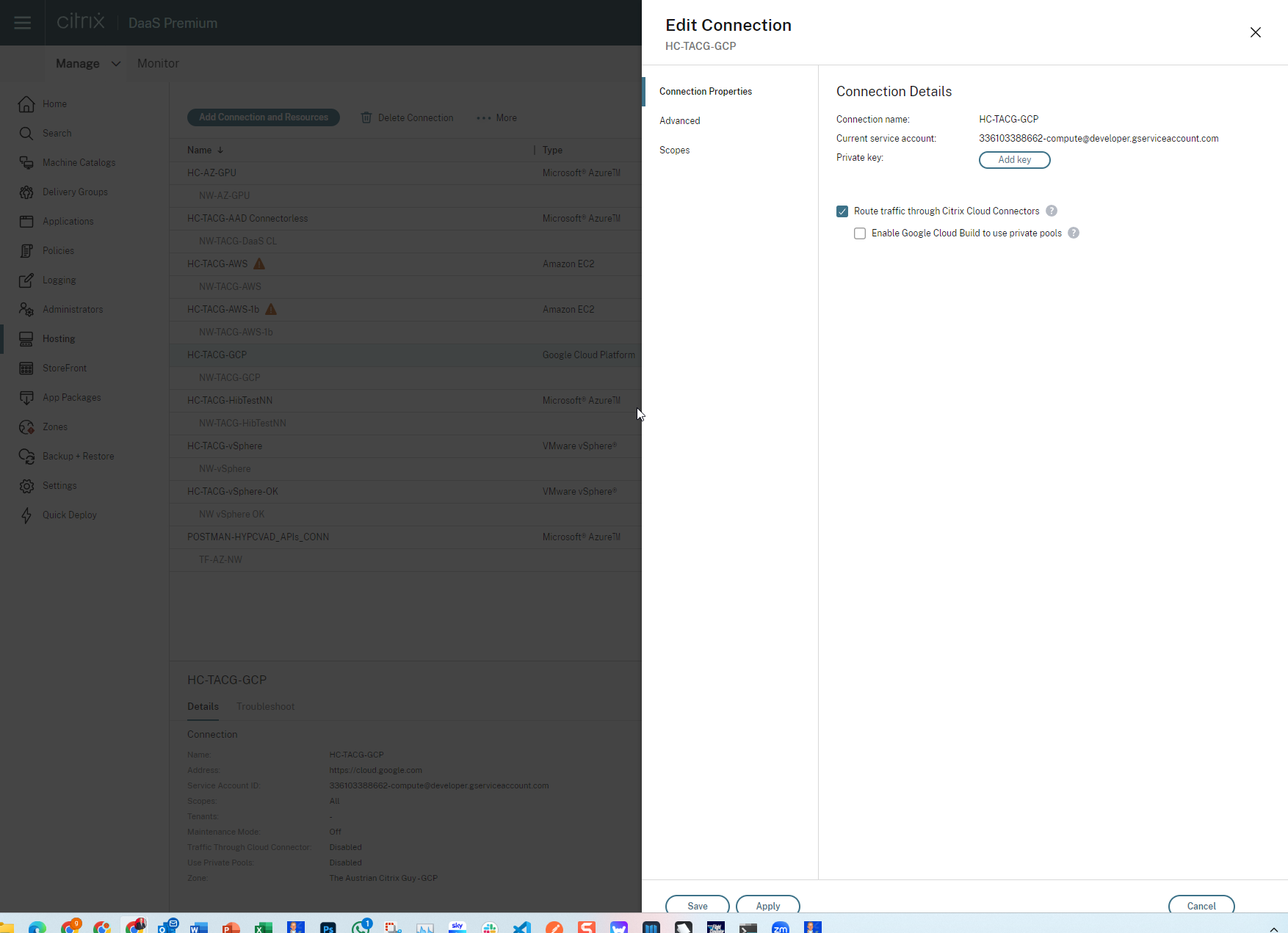Select the HC-AZ-GPU connection row
This screenshot has width=1288, height=933.
click(x=406, y=173)
